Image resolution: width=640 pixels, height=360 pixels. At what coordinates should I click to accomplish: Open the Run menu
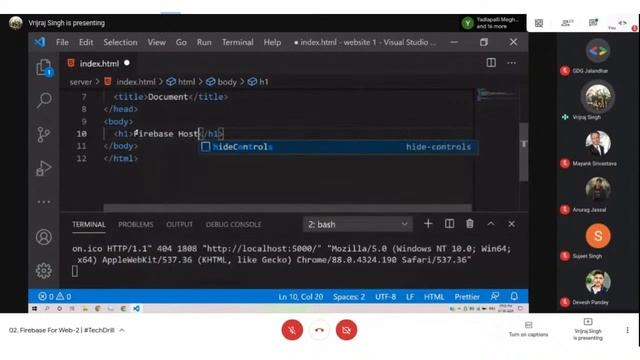204,42
